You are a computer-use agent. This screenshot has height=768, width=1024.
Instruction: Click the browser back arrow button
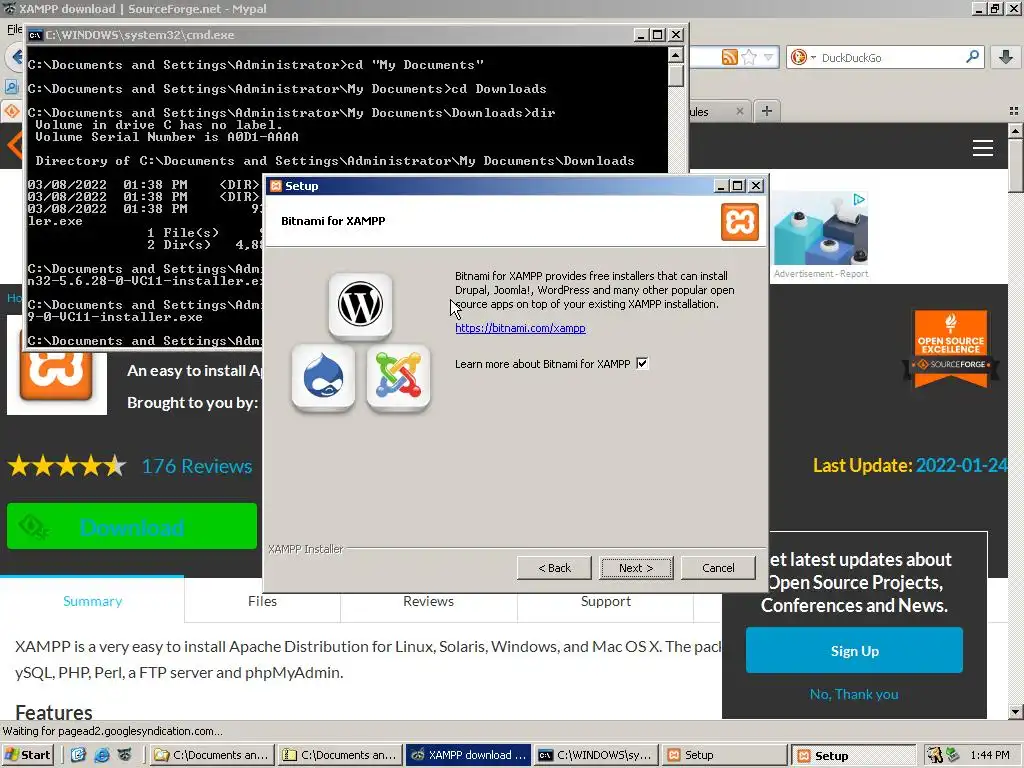tap(16, 57)
